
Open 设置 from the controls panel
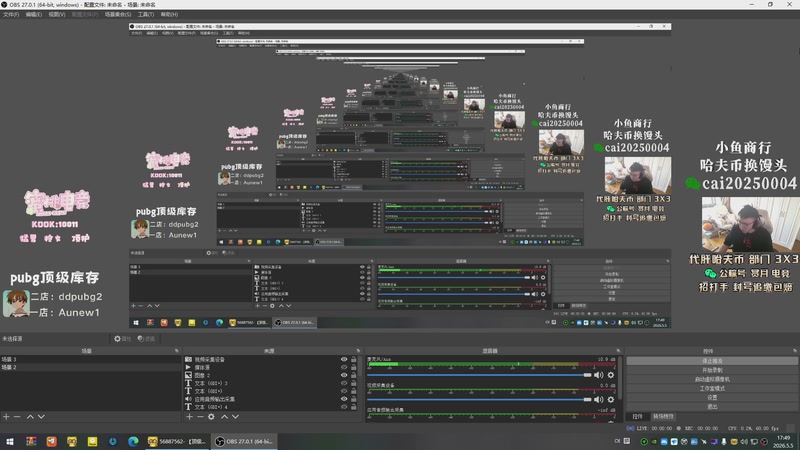point(712,397)
